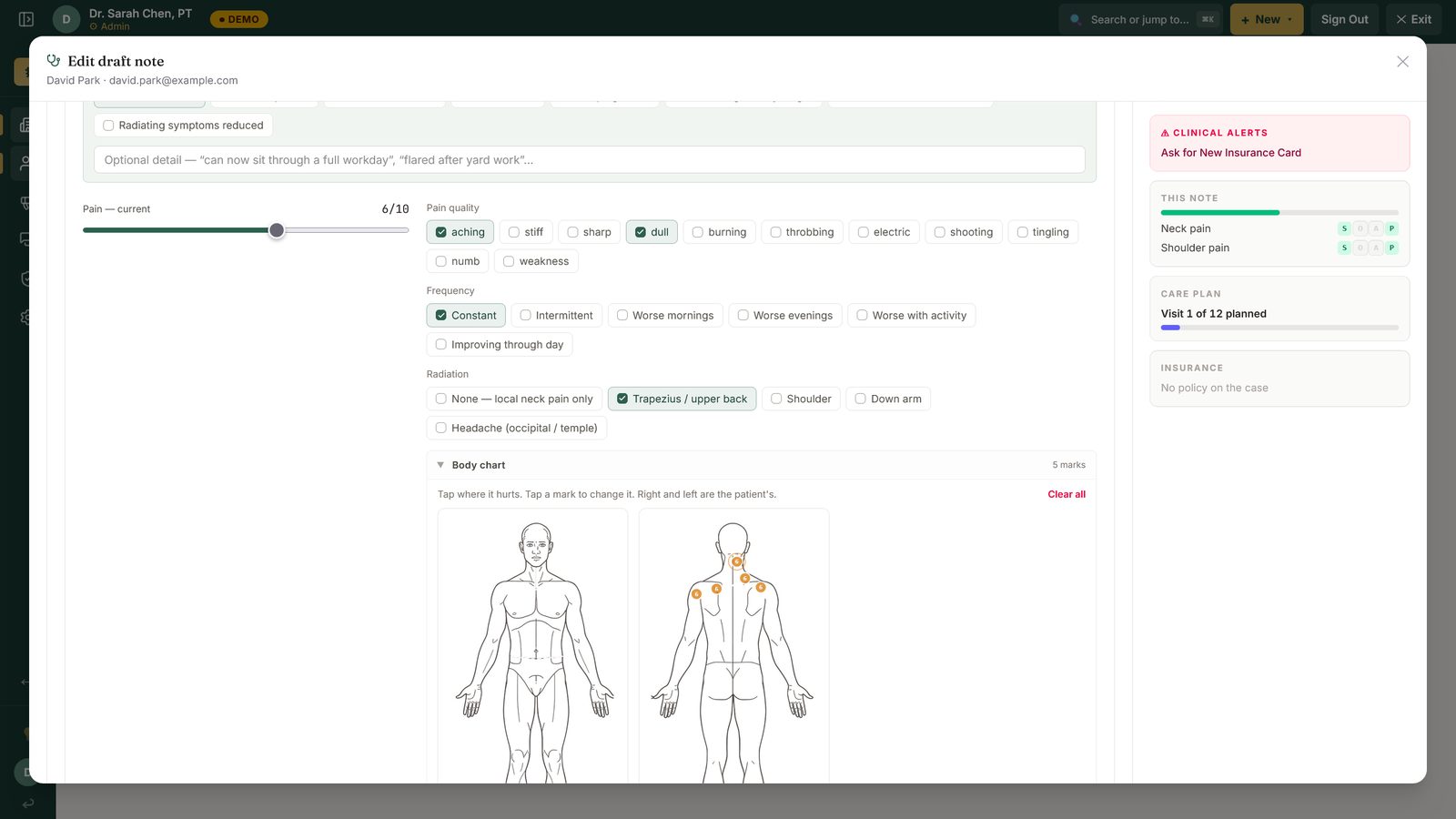Check the stiff pain quality
1456x819 pixels.
coord(526,232)
